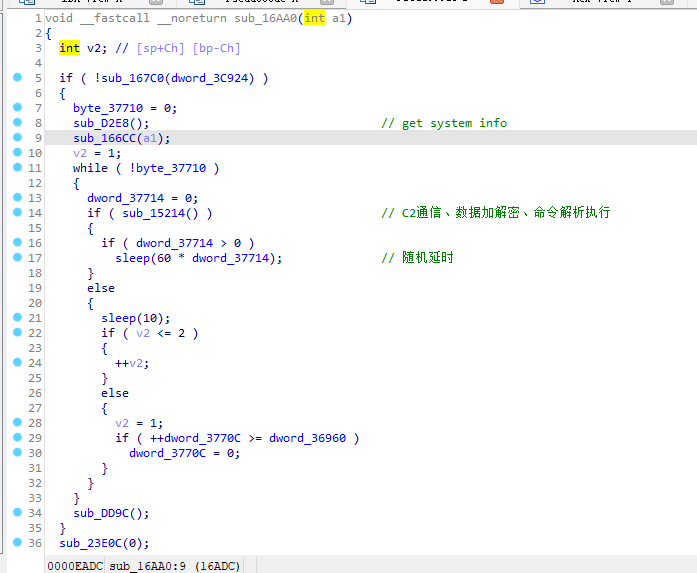
Task: Open function sub_DD9C call
Action: point(101,513)
